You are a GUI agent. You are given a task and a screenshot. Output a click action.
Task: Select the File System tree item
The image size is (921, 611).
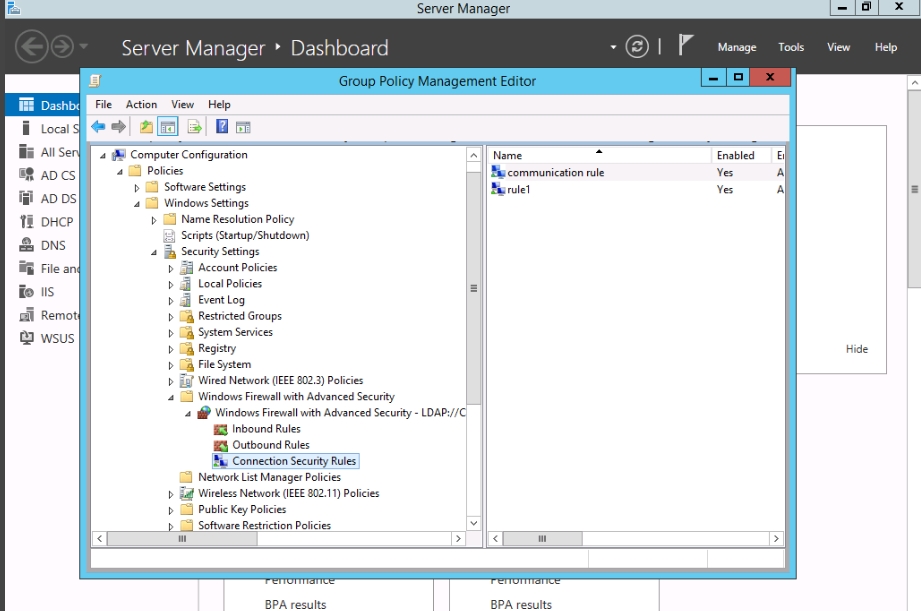pos(224,364)
